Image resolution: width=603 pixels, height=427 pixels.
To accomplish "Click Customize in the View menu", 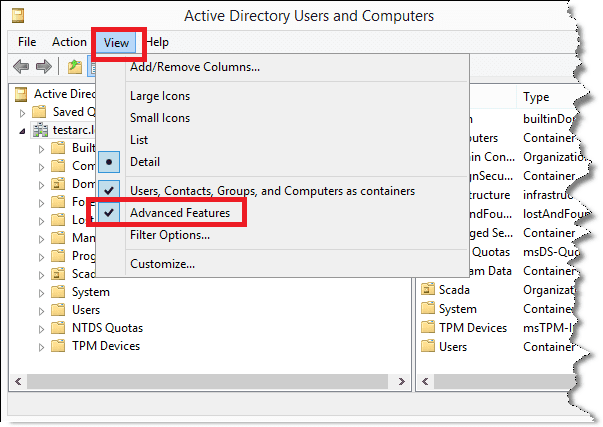I will (162, 264).
